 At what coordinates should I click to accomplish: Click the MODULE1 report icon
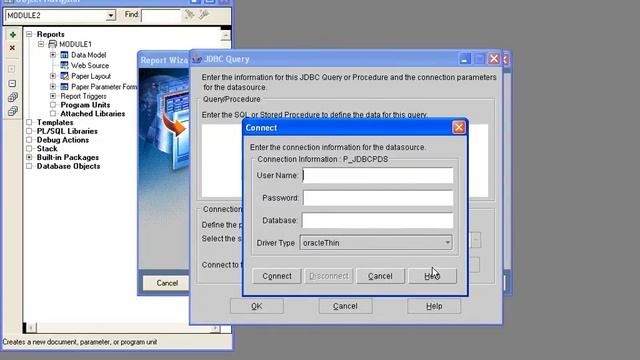(x=53, y=44)
